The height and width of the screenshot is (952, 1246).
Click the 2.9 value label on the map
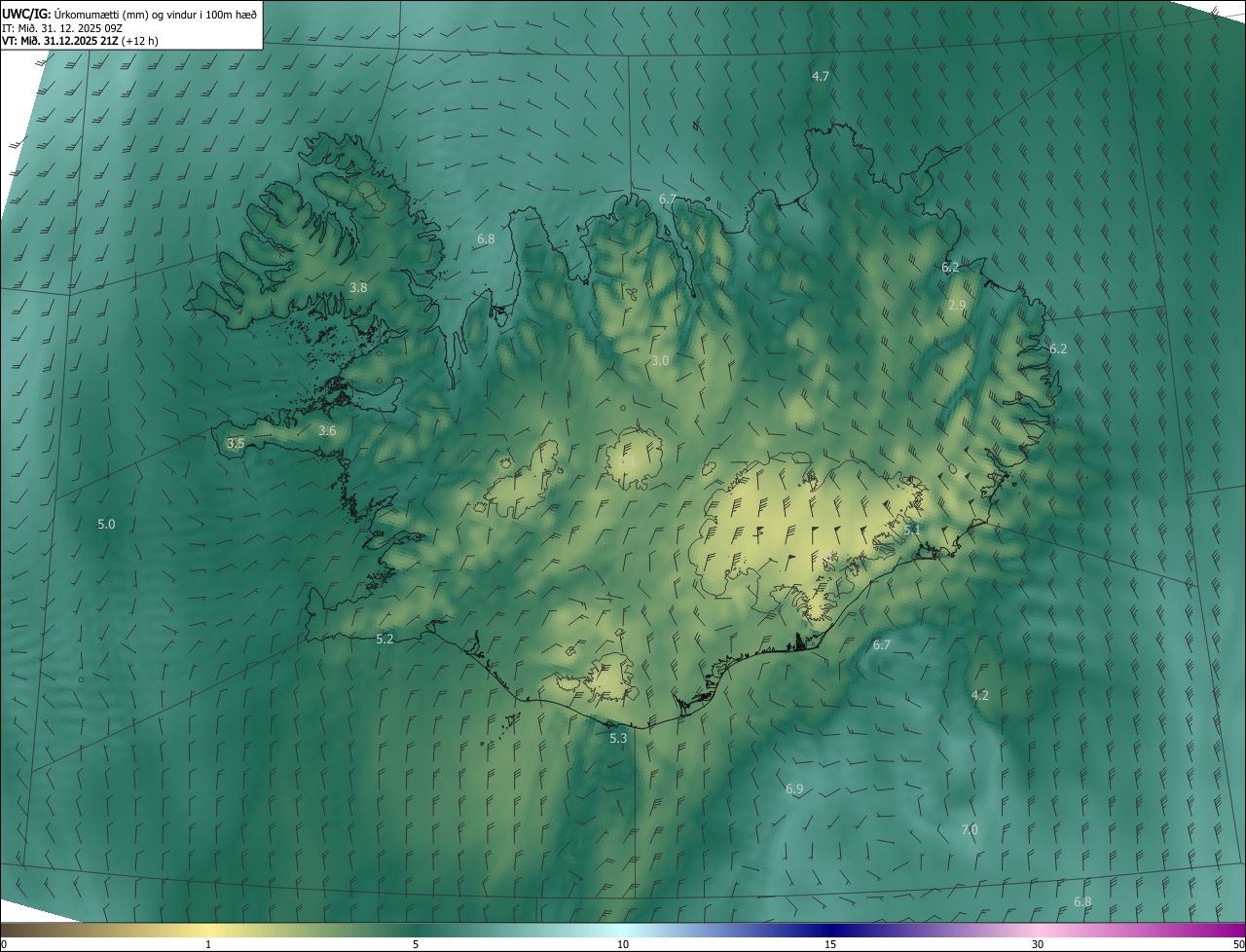coord(957,305)
